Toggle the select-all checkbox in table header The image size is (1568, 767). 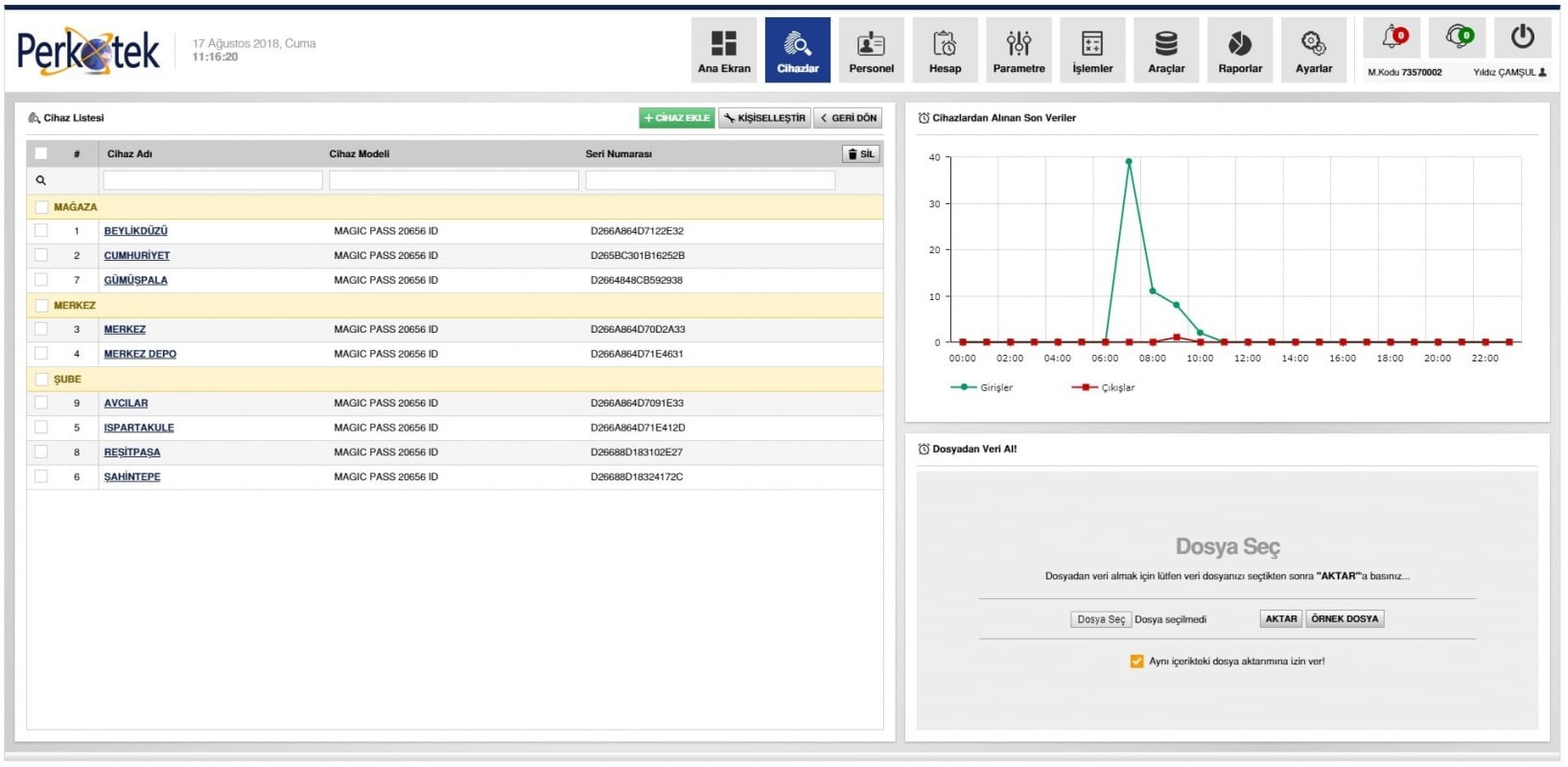click(x=41, y=153)
